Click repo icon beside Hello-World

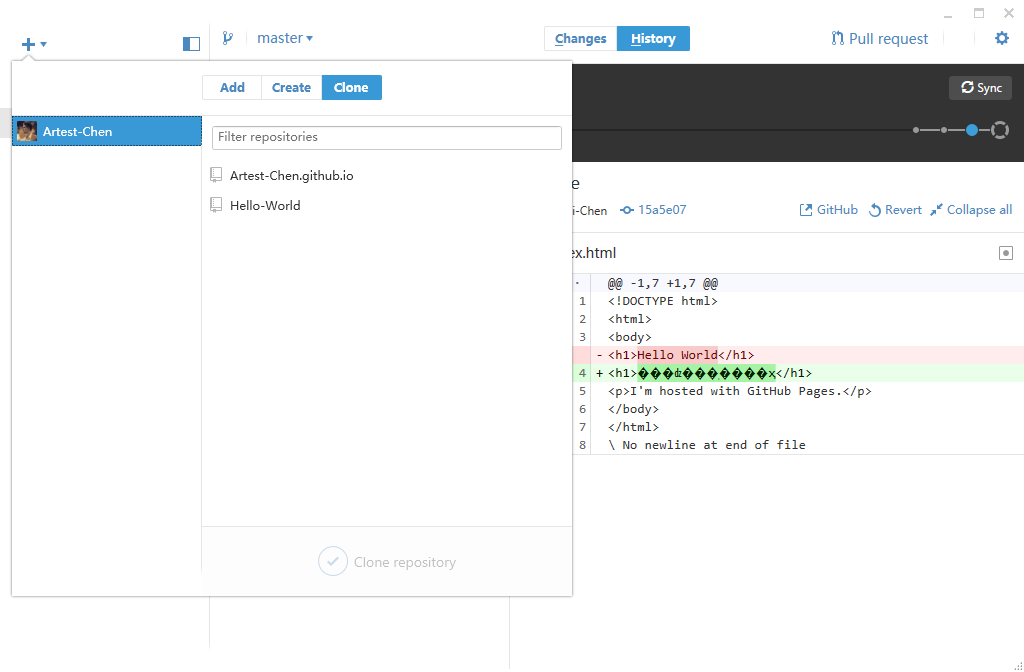216,205
